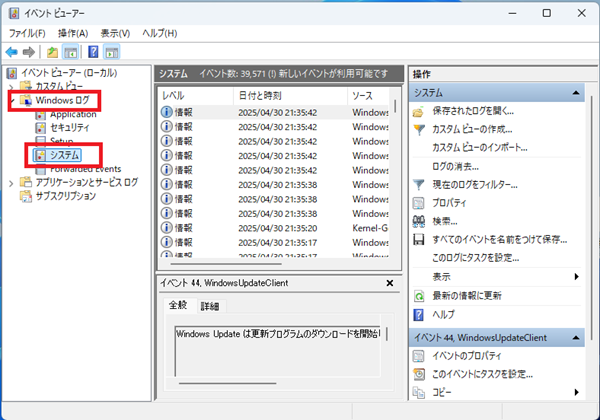This screenshot has width=600, height=420.
Task: Open the 操作(A) menu
Action: pyautogui.click(x=73, y=33)
